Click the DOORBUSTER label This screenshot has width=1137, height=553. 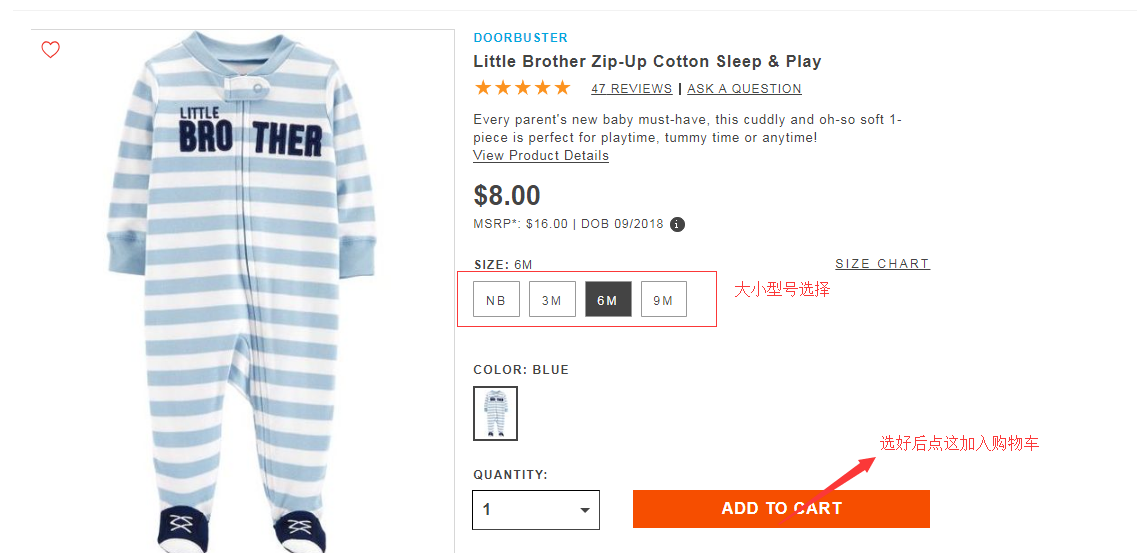click(520, 38)
